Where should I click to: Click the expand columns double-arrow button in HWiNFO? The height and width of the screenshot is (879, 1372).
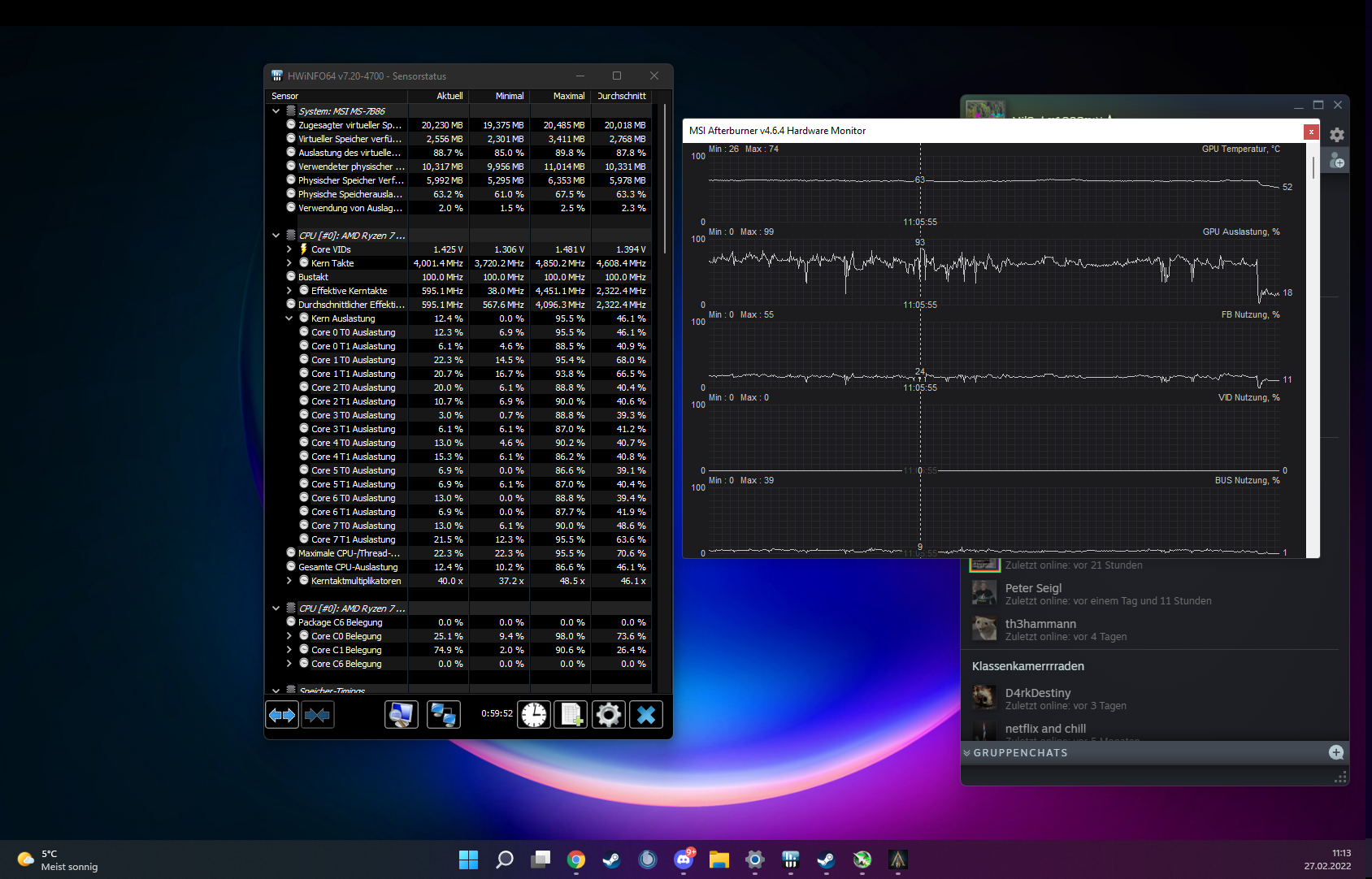[282, 715]
